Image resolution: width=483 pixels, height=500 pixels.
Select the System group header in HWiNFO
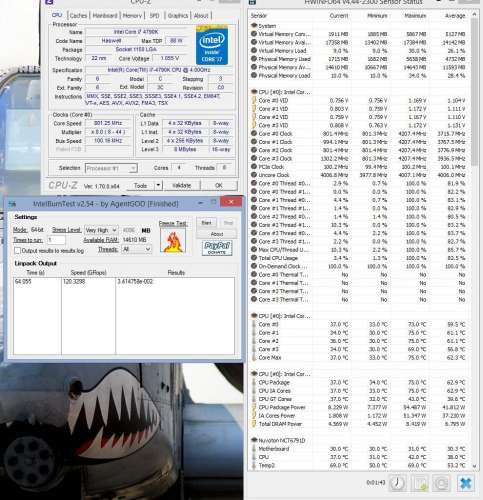(267, 26)
